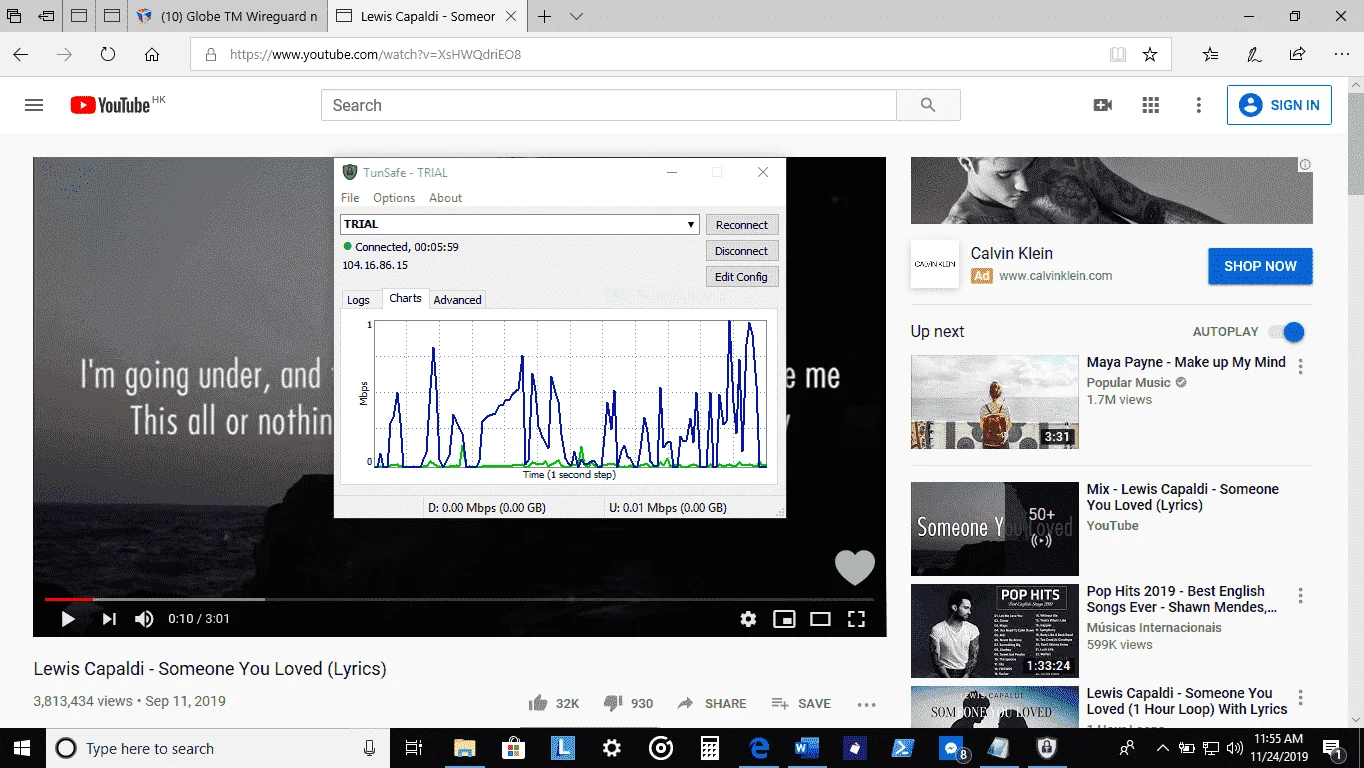Share this page from the browser
This screenshot has width=1364, height=768.
[1297, 55]
